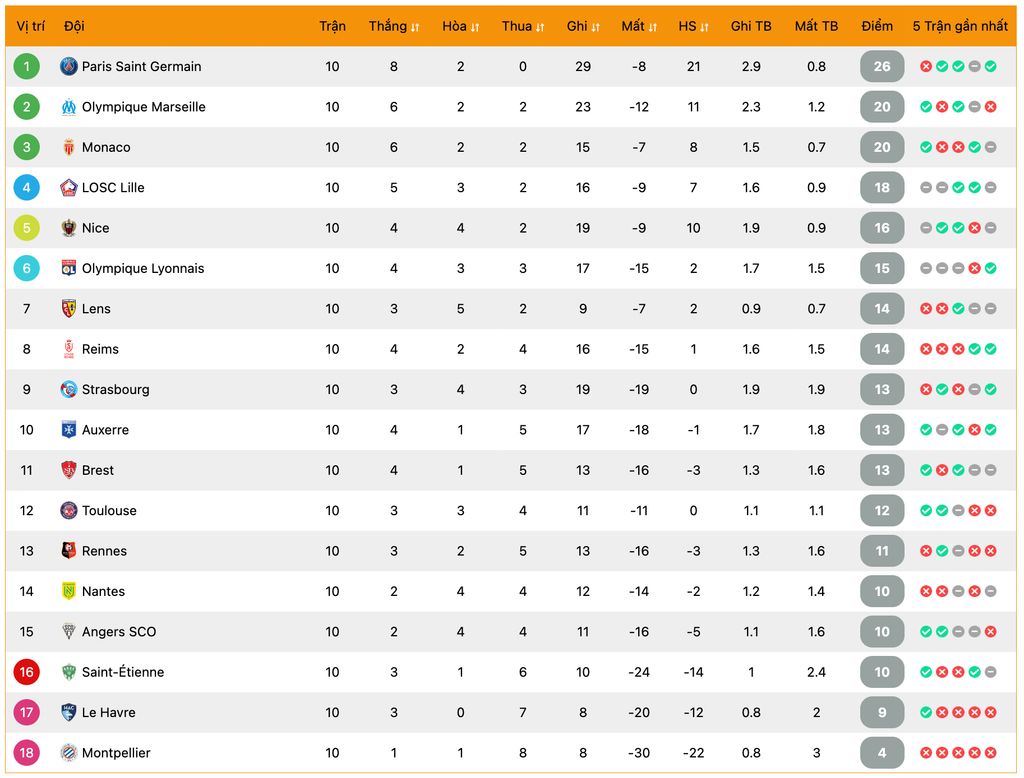This screenshot has height=778, width=1024.
Task: Click the Strasbourg club crest icon
Action: (x=69, y=389)
